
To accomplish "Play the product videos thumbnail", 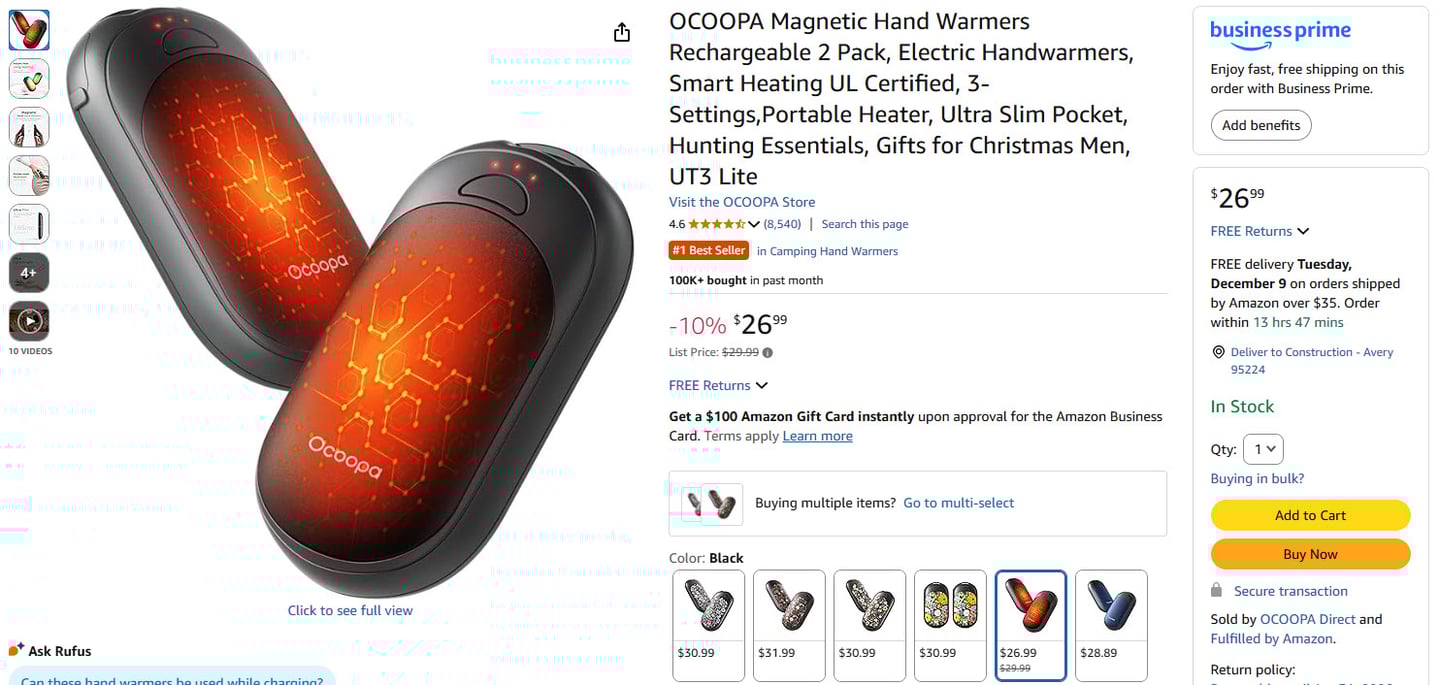I will coord(29,321).
